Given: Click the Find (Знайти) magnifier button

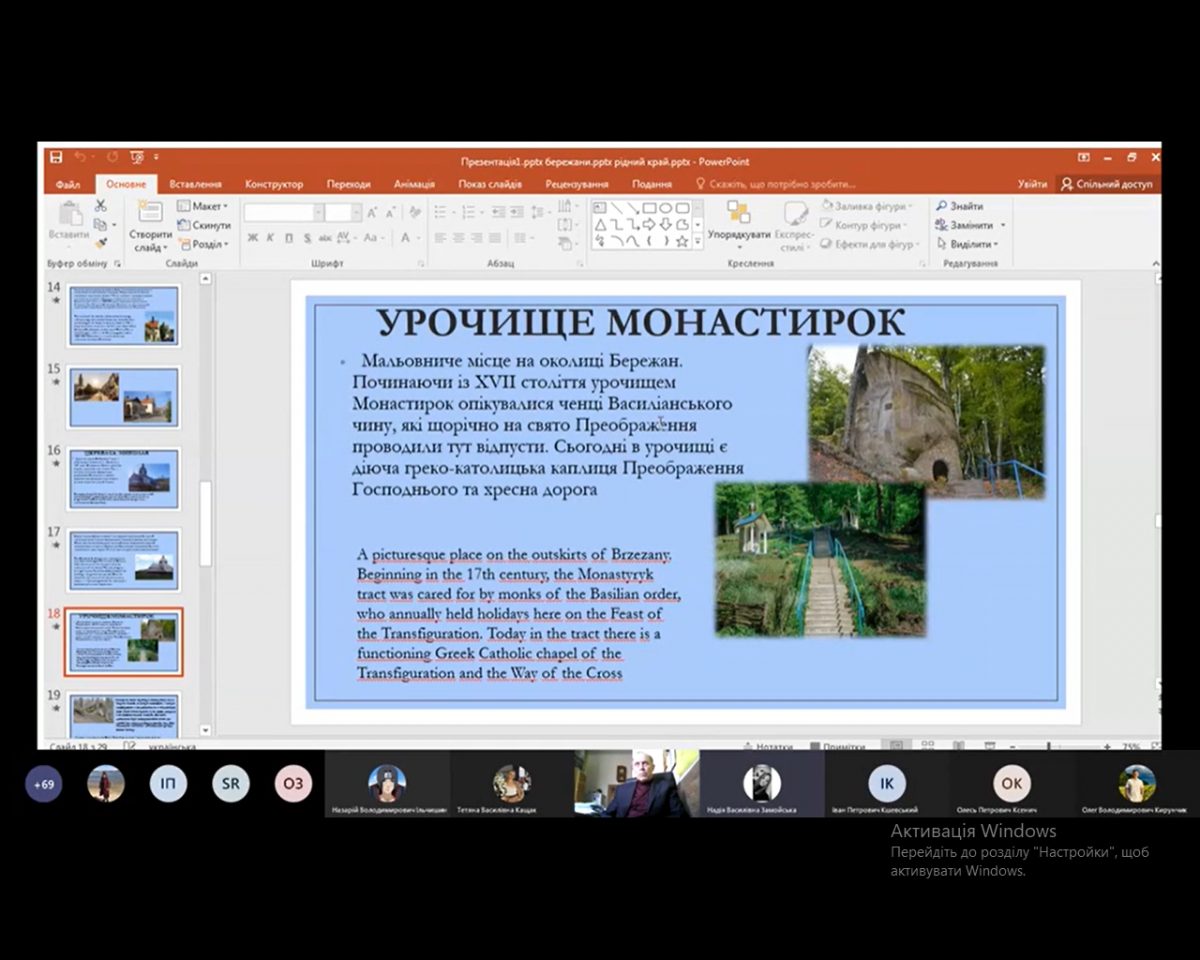Looking at the screenshot, I should point(959,206).
